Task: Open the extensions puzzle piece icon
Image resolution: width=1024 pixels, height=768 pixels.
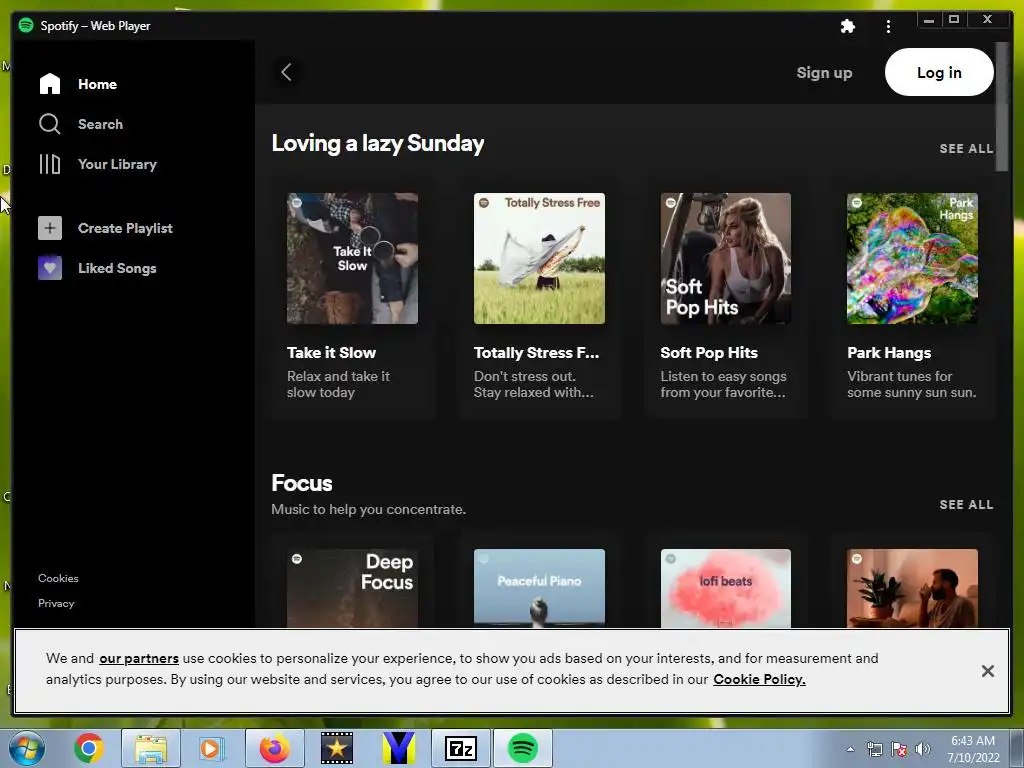Action: (x=848, y=26)
